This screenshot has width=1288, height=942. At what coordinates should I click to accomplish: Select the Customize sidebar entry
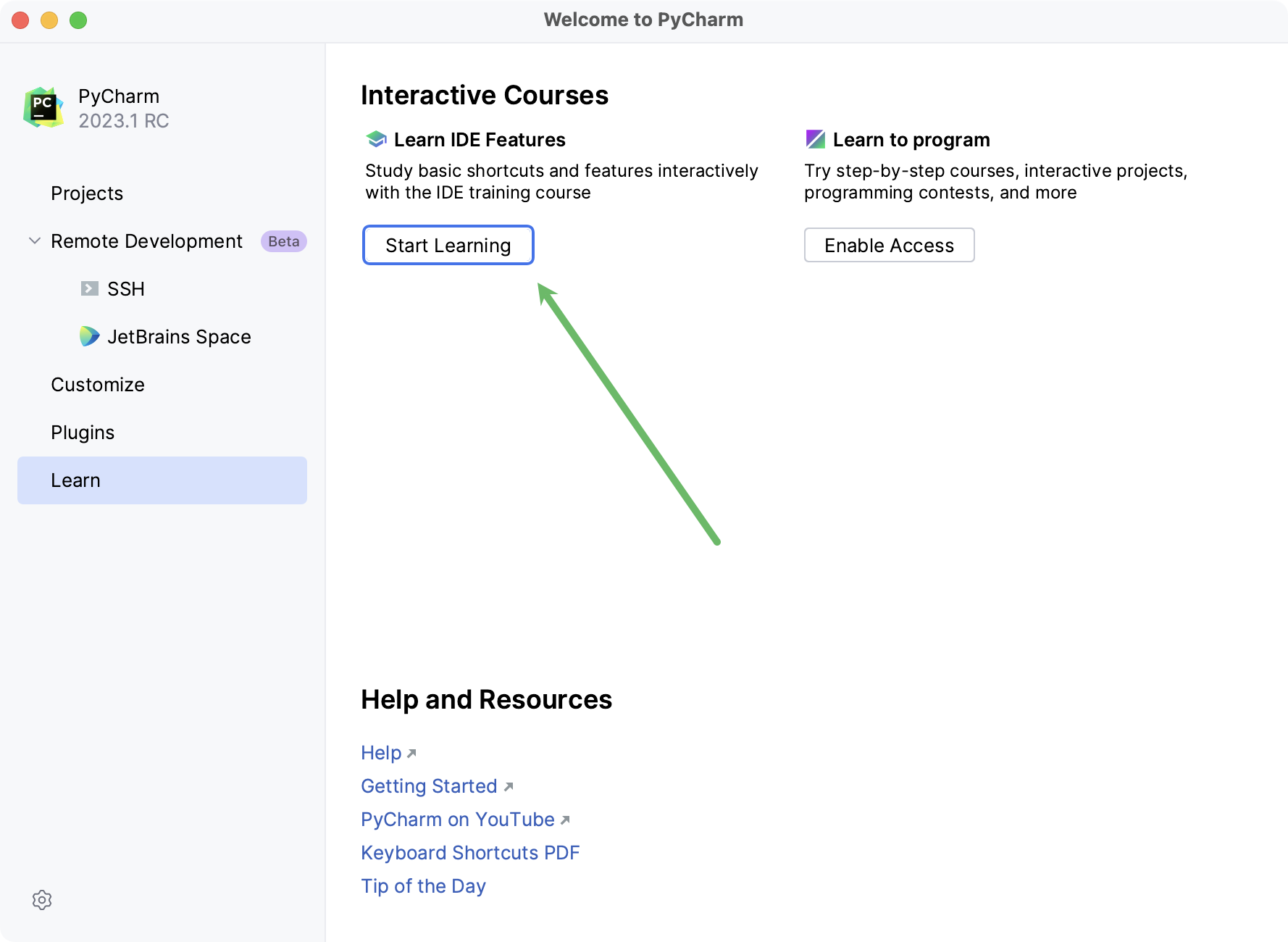[98, 384]
